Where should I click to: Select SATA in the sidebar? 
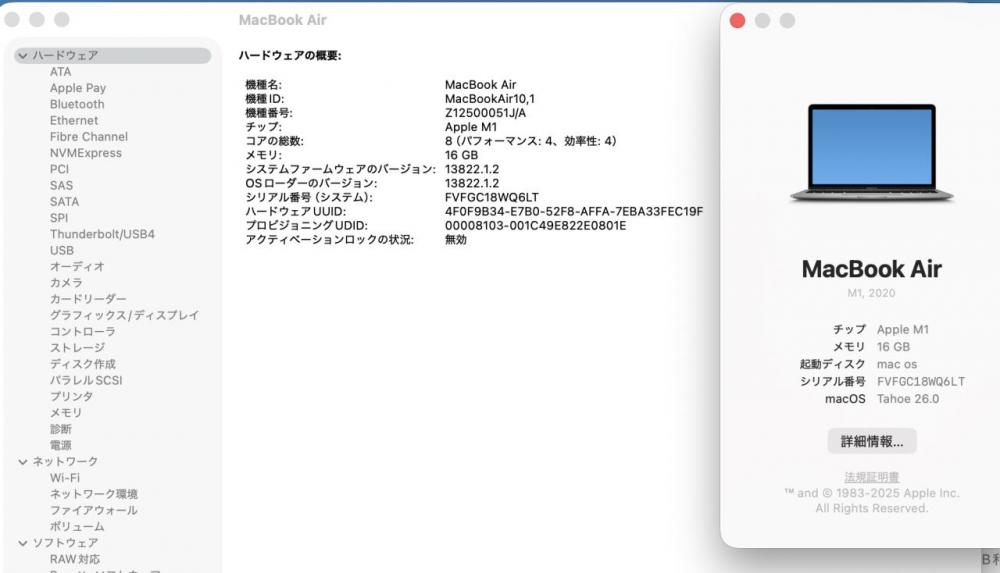pyautogui.click(x=64, y=202)
